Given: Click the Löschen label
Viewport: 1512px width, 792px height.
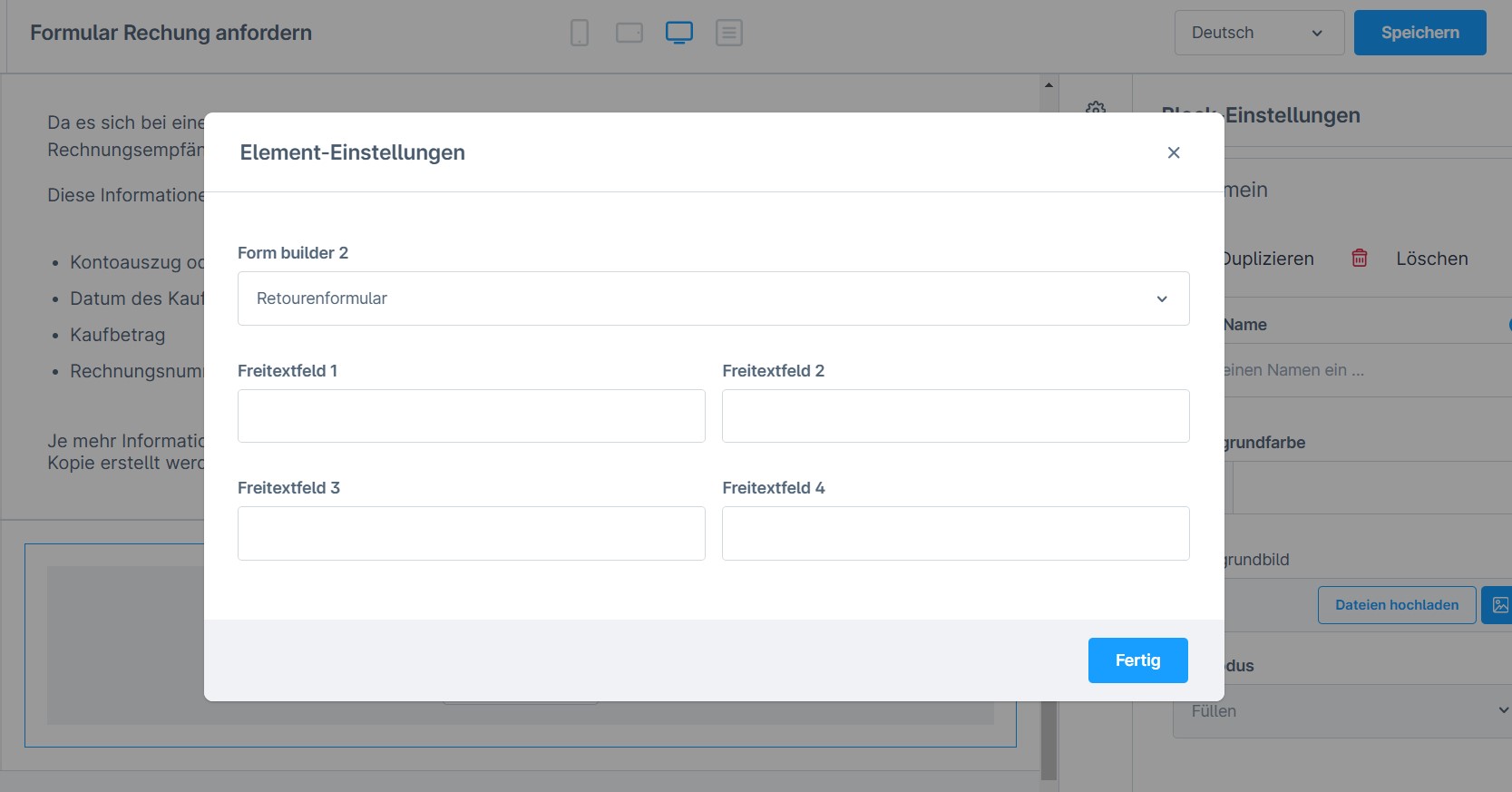Looking at the screenshot, I should pos(1431,259).
